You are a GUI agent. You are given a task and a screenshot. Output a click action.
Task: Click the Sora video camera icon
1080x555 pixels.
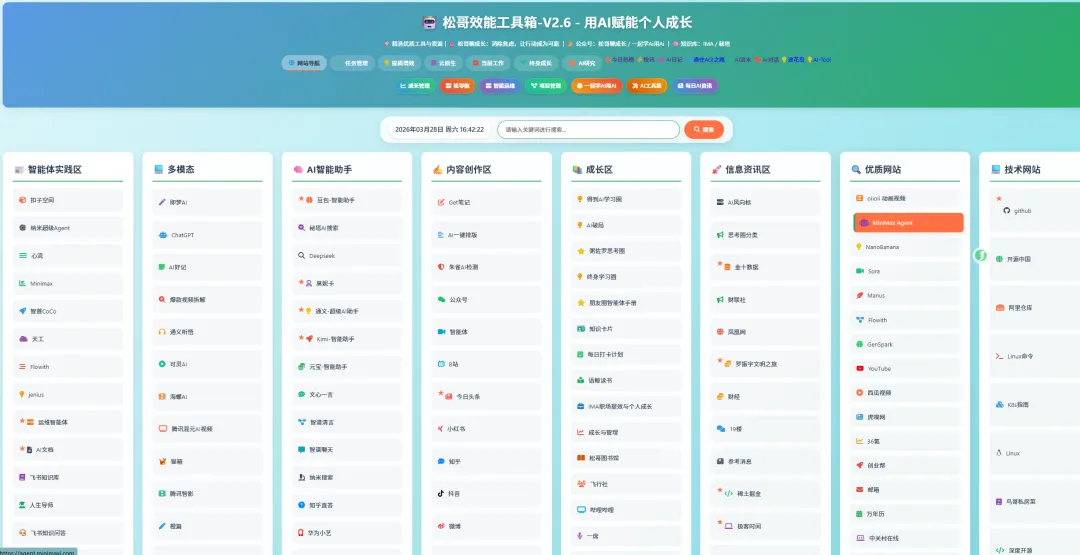860,271
